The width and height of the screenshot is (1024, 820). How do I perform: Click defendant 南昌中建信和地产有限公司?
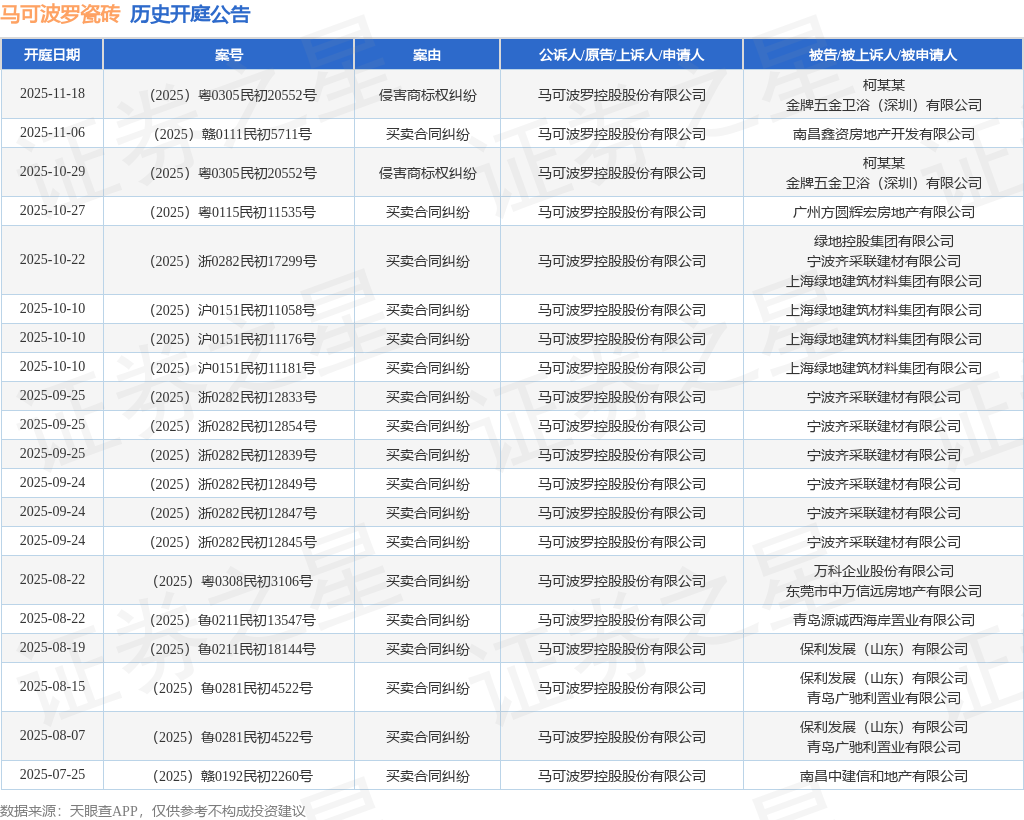click(x=884, y=776)
